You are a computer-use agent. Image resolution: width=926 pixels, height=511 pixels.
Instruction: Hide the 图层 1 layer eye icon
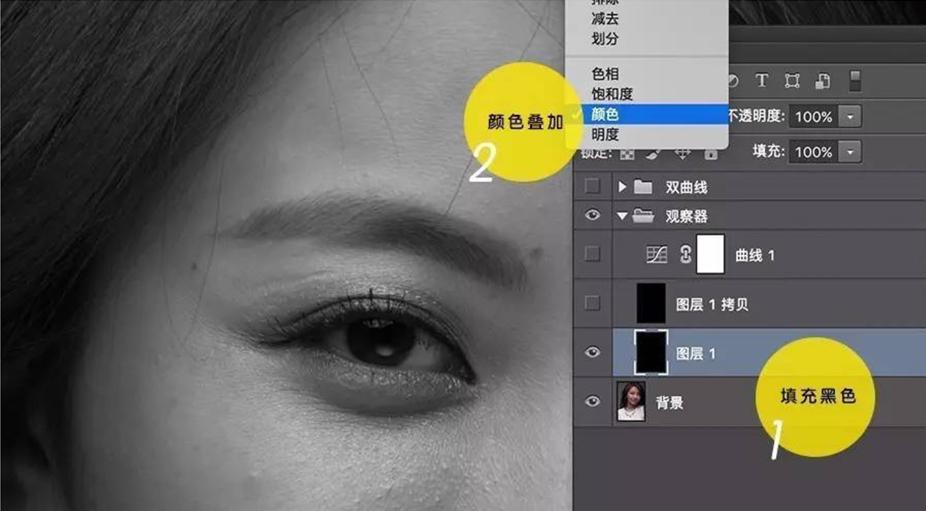(592, 353)
